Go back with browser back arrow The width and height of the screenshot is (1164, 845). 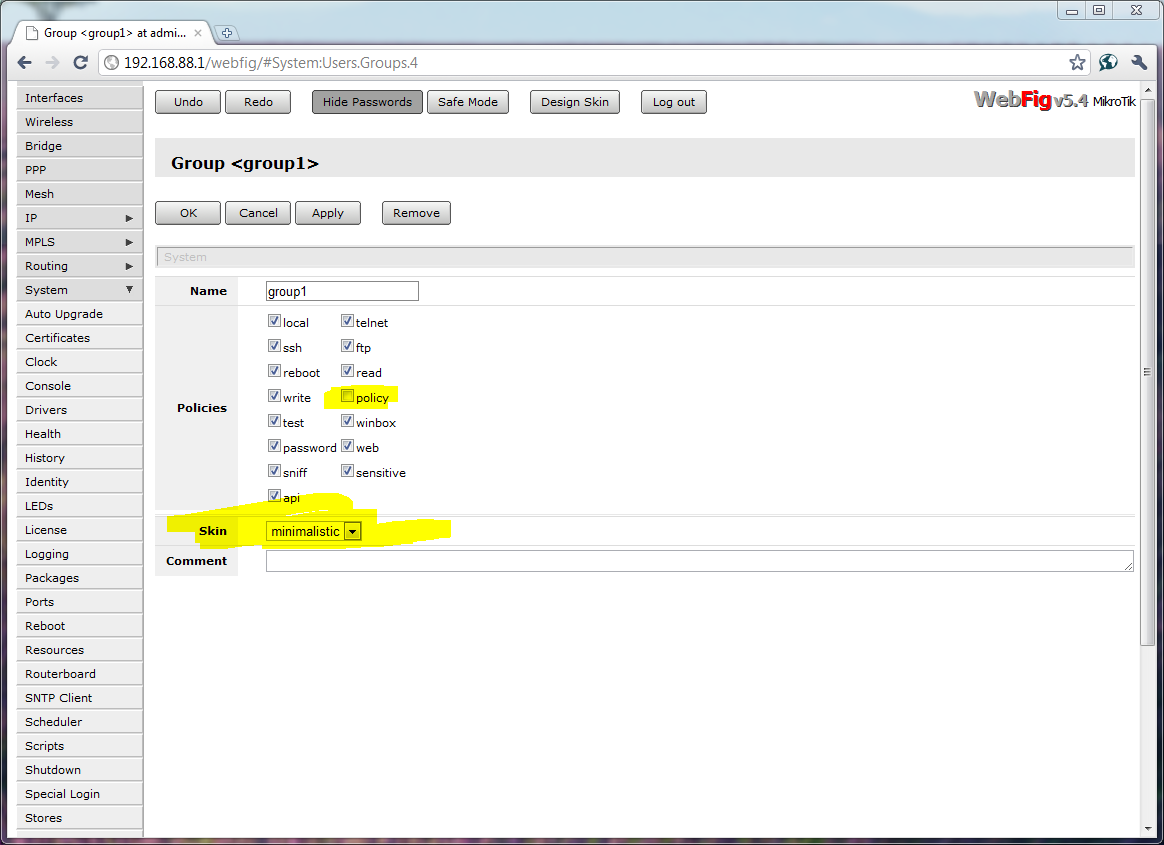point(24,62)
